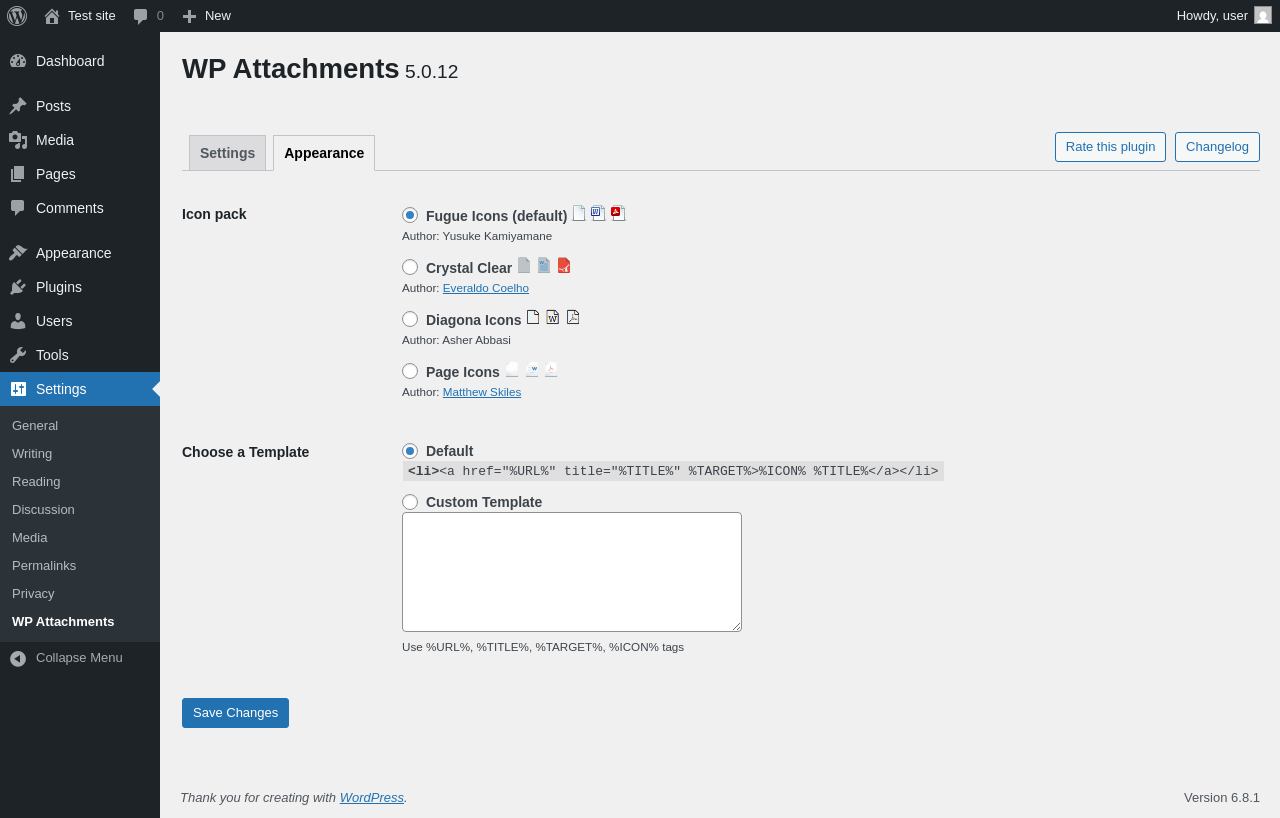This screenshot has height=818, width=1280.
Task: Click Diagona Icons PDF file icon
Action: tap(573, 317)
